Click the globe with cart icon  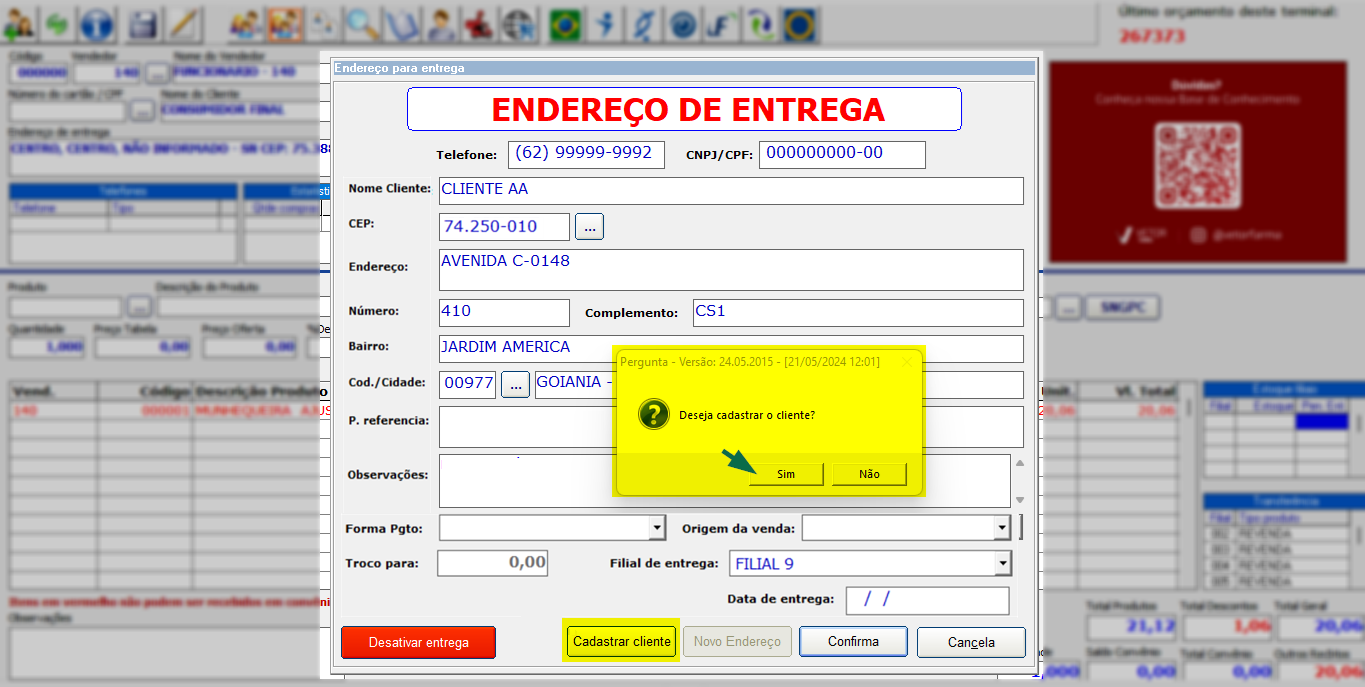(517, 23)
